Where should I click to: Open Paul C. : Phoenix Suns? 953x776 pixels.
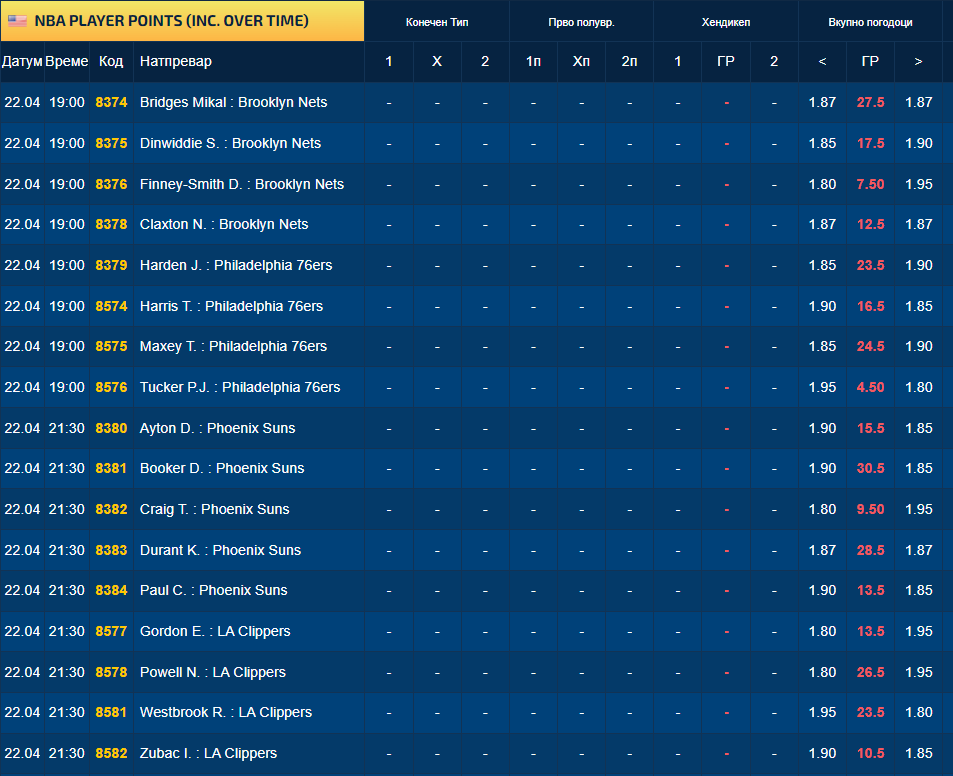[213, 589]
